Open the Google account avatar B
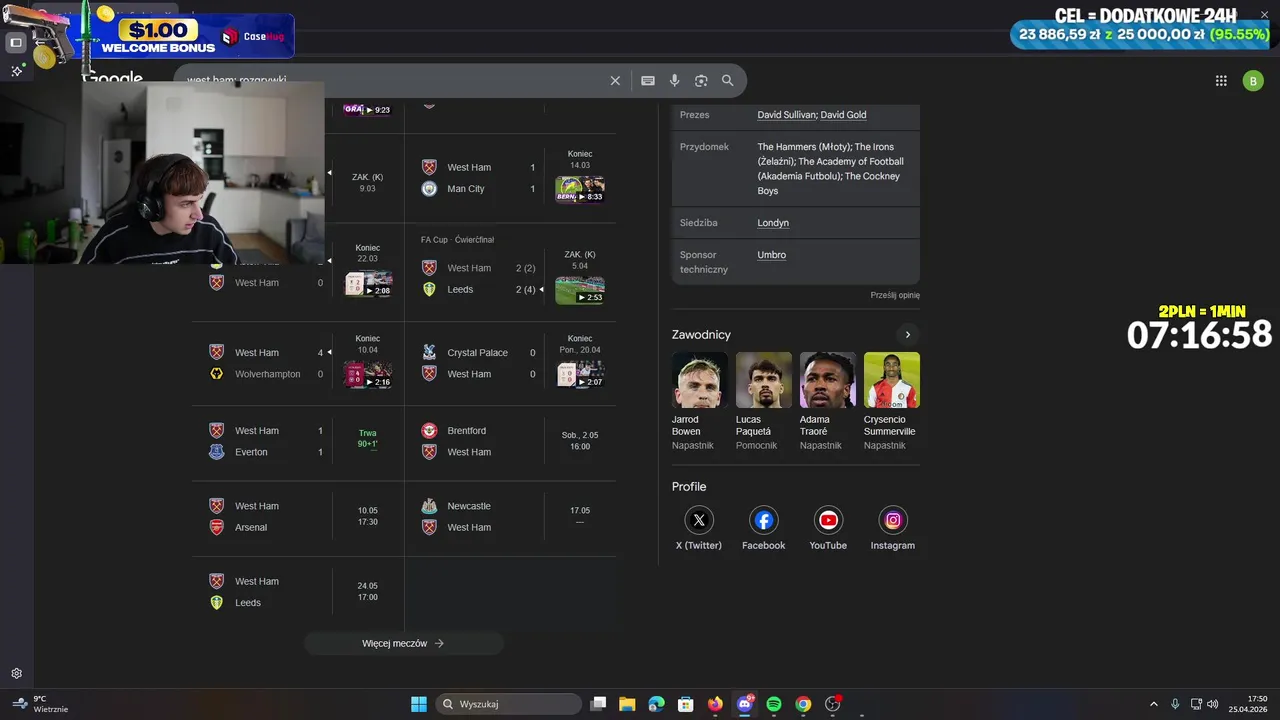Screen dimensions: 1280x720 point(1253,81)
